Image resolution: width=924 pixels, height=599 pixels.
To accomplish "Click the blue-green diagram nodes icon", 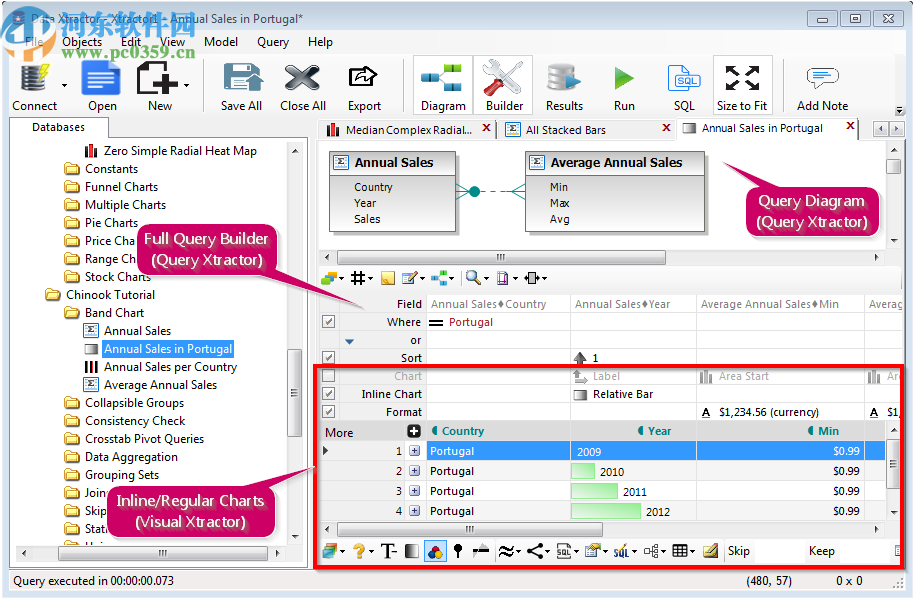I will coord(439,278).
